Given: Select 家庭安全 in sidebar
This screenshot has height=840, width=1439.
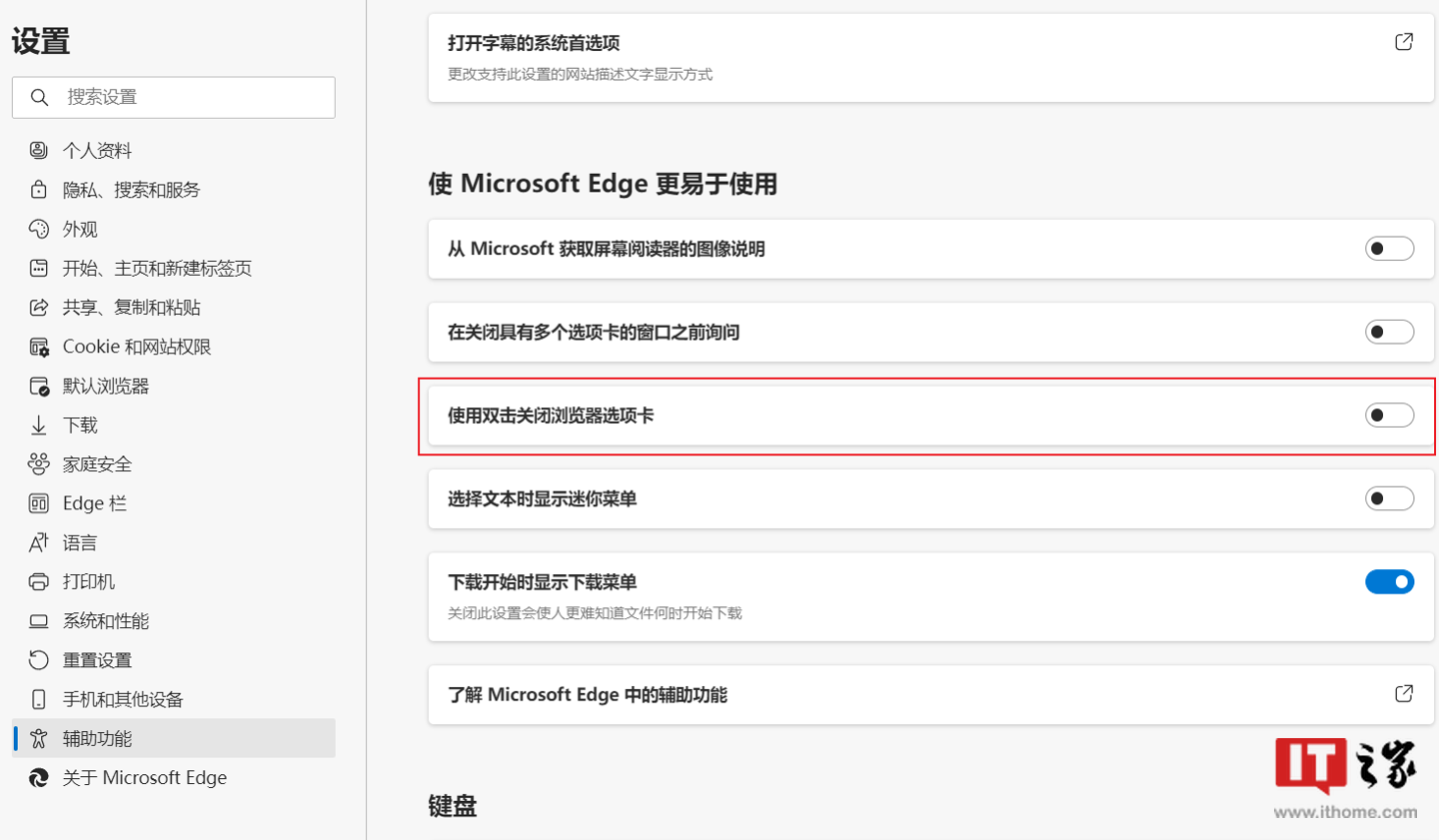Looking at the screenshot, I should [174, 464].
